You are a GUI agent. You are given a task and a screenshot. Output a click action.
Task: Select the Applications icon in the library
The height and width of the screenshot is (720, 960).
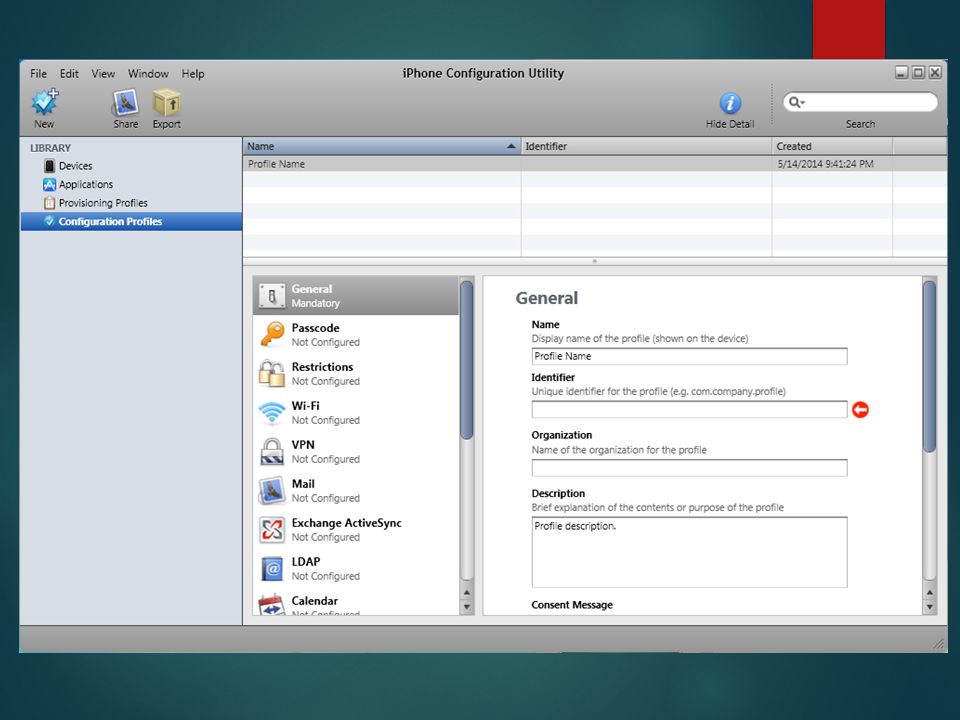(50, 184)
